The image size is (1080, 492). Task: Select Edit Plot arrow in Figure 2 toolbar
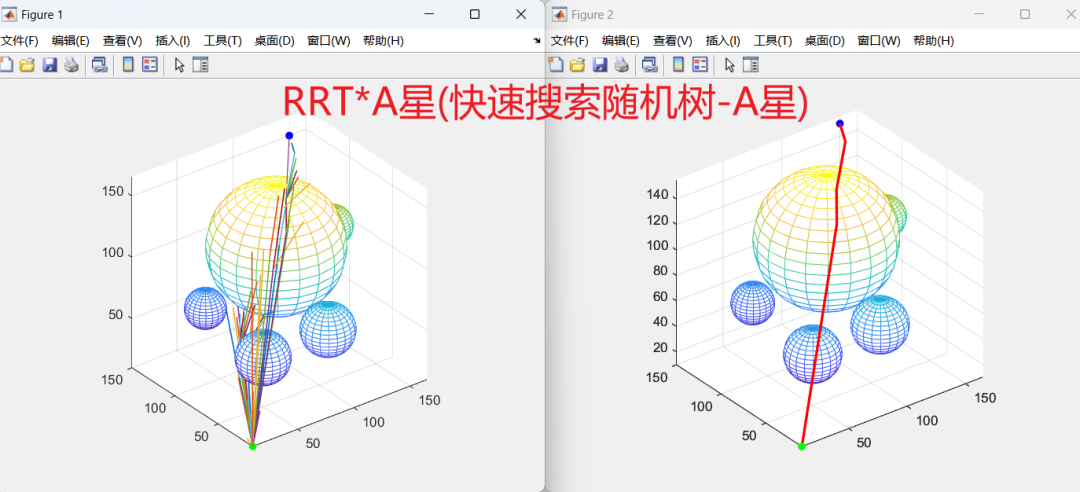[x=730, y=65]
